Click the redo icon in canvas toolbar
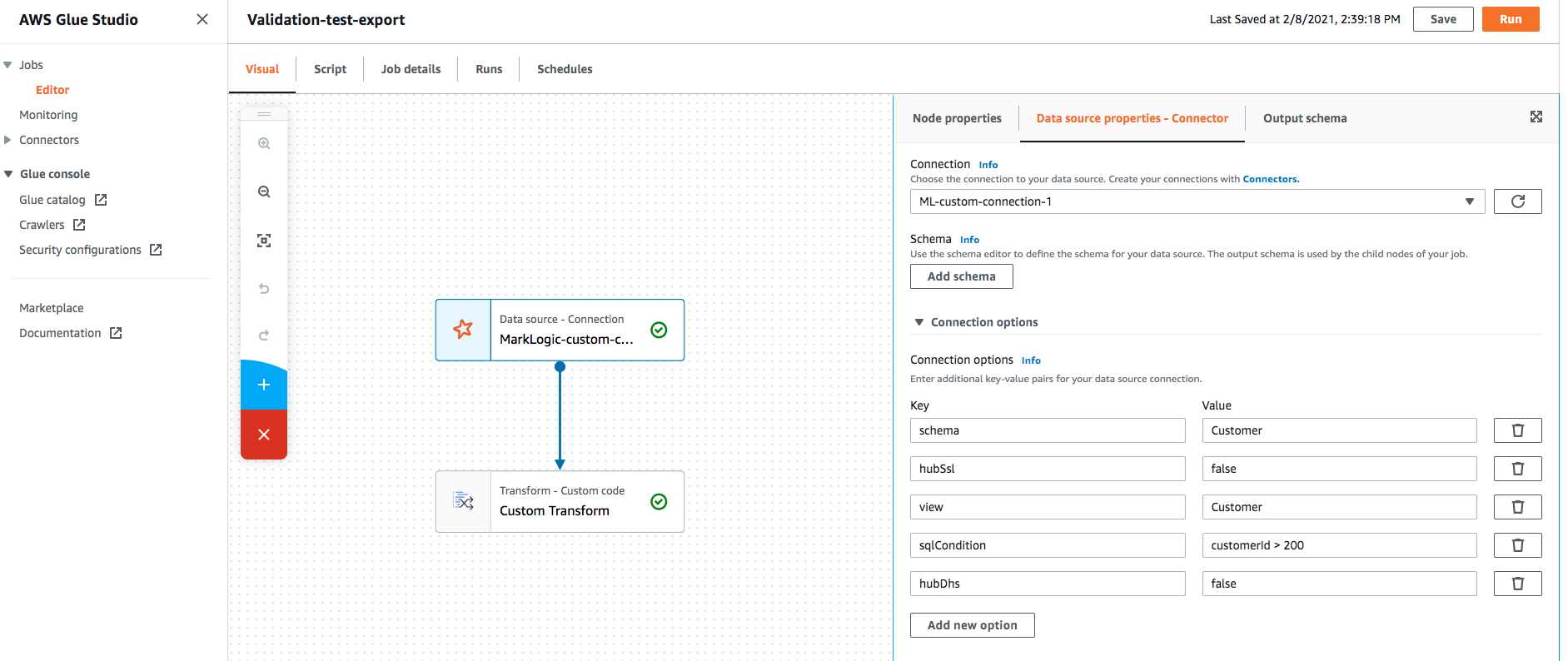This screenshot has width=1568, height=661. (264, 335)
